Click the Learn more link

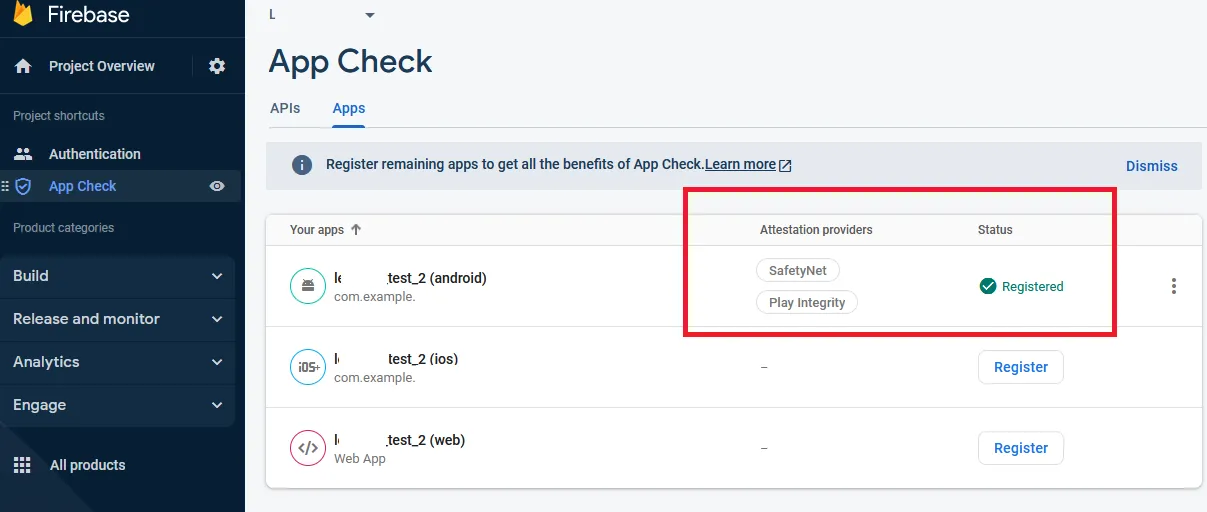click(740, 165)
